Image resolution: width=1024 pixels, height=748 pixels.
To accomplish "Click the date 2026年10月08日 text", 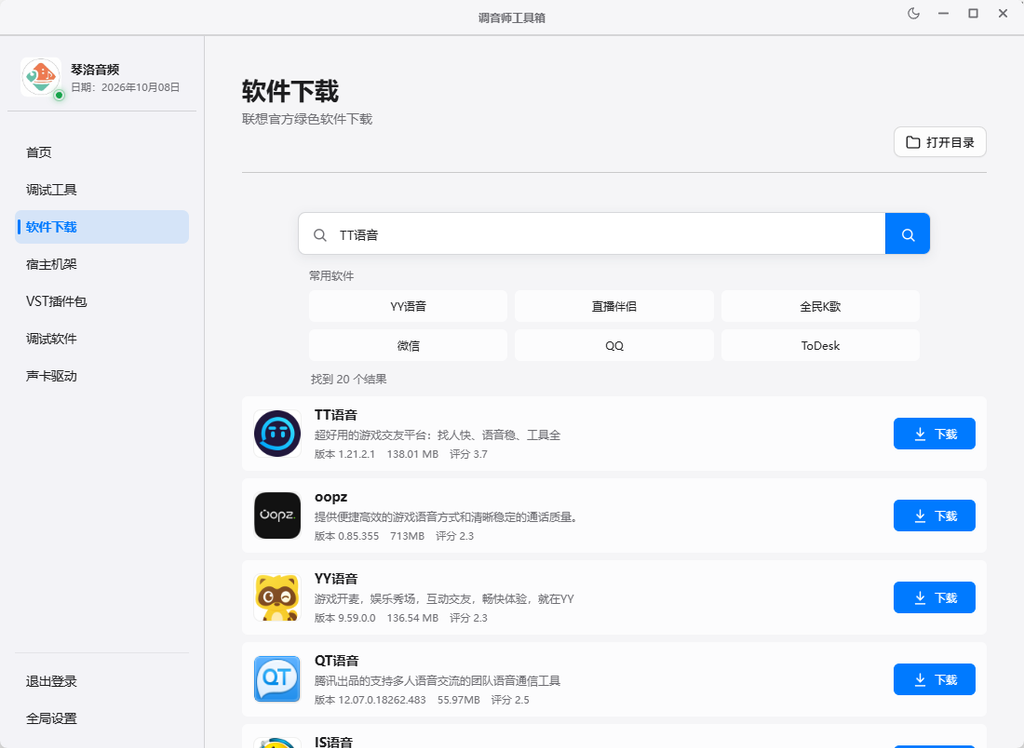I will point(140,87).
